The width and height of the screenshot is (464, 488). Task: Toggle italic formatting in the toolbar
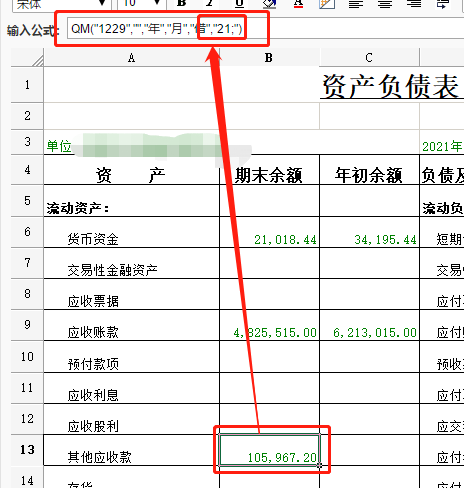(x=210, y=3)
